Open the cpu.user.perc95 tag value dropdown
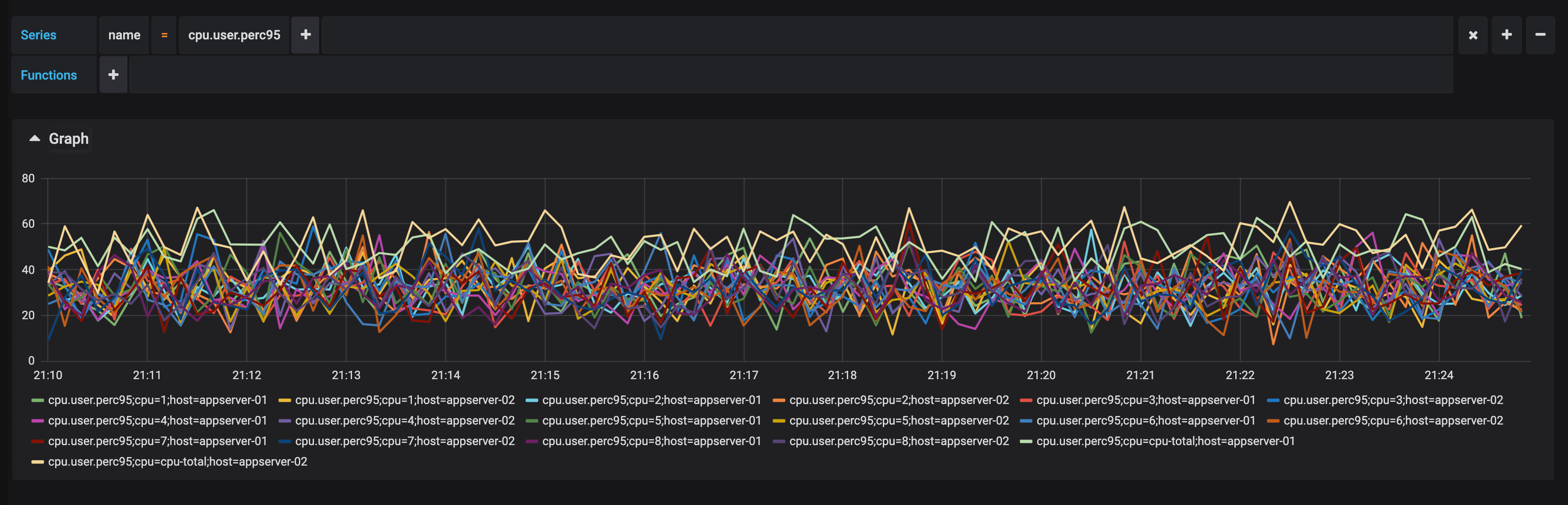Viewport: 1568px width, 505px height. click(234, 36)
